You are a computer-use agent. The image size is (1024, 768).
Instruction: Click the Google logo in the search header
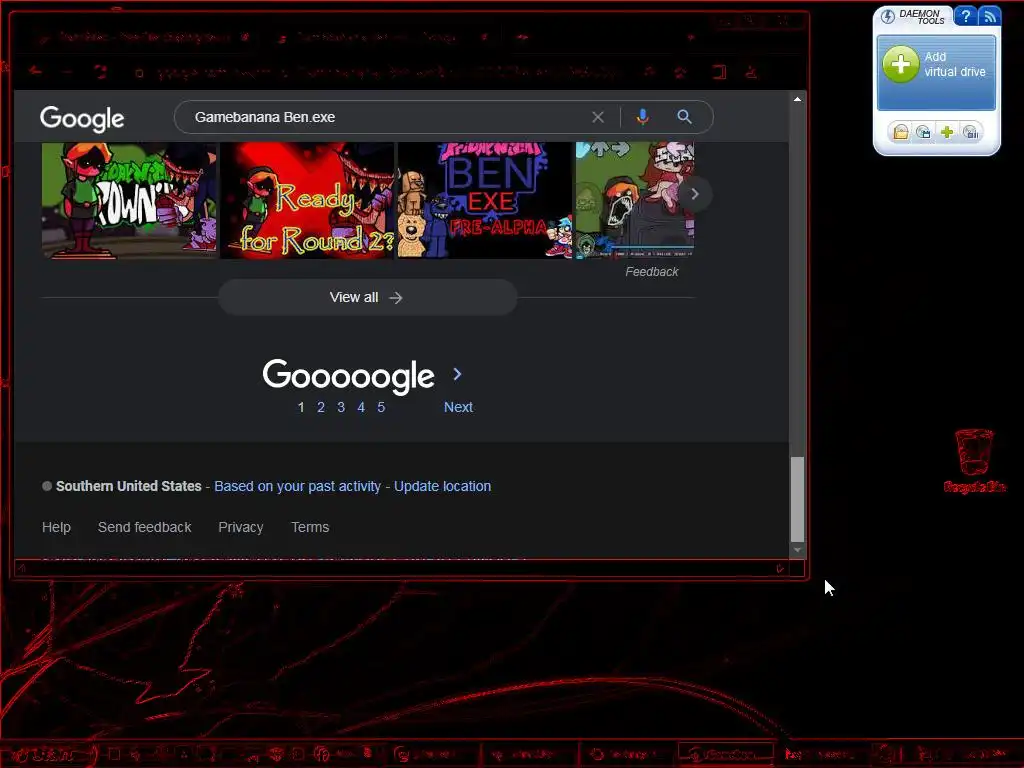pos(82,118)
